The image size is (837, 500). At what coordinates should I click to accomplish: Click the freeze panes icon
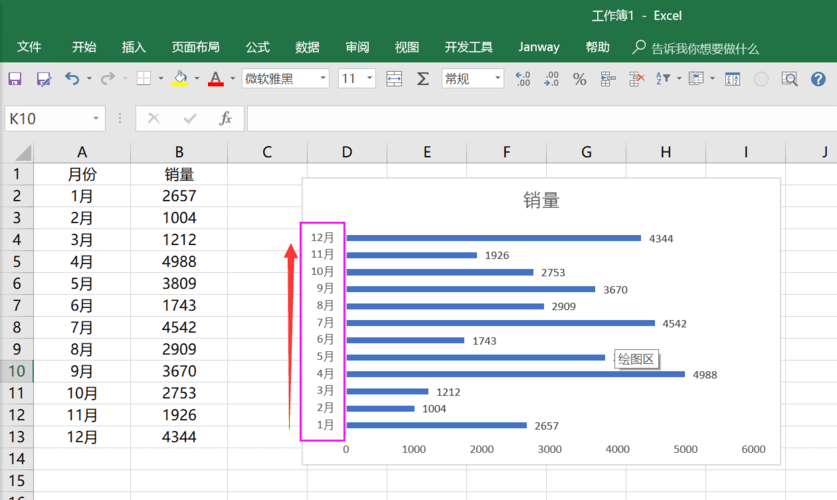[696, 79]
